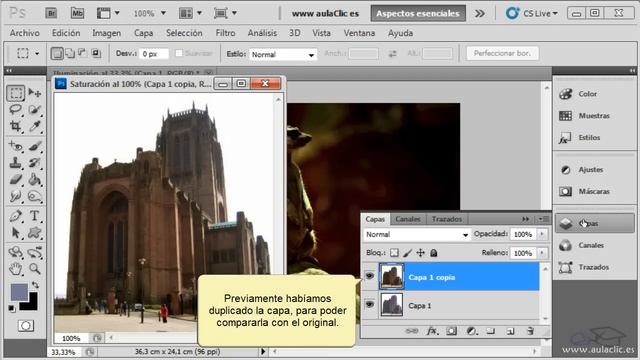
Task: Open the Archivo menu
Action: (x=24, y=33)
